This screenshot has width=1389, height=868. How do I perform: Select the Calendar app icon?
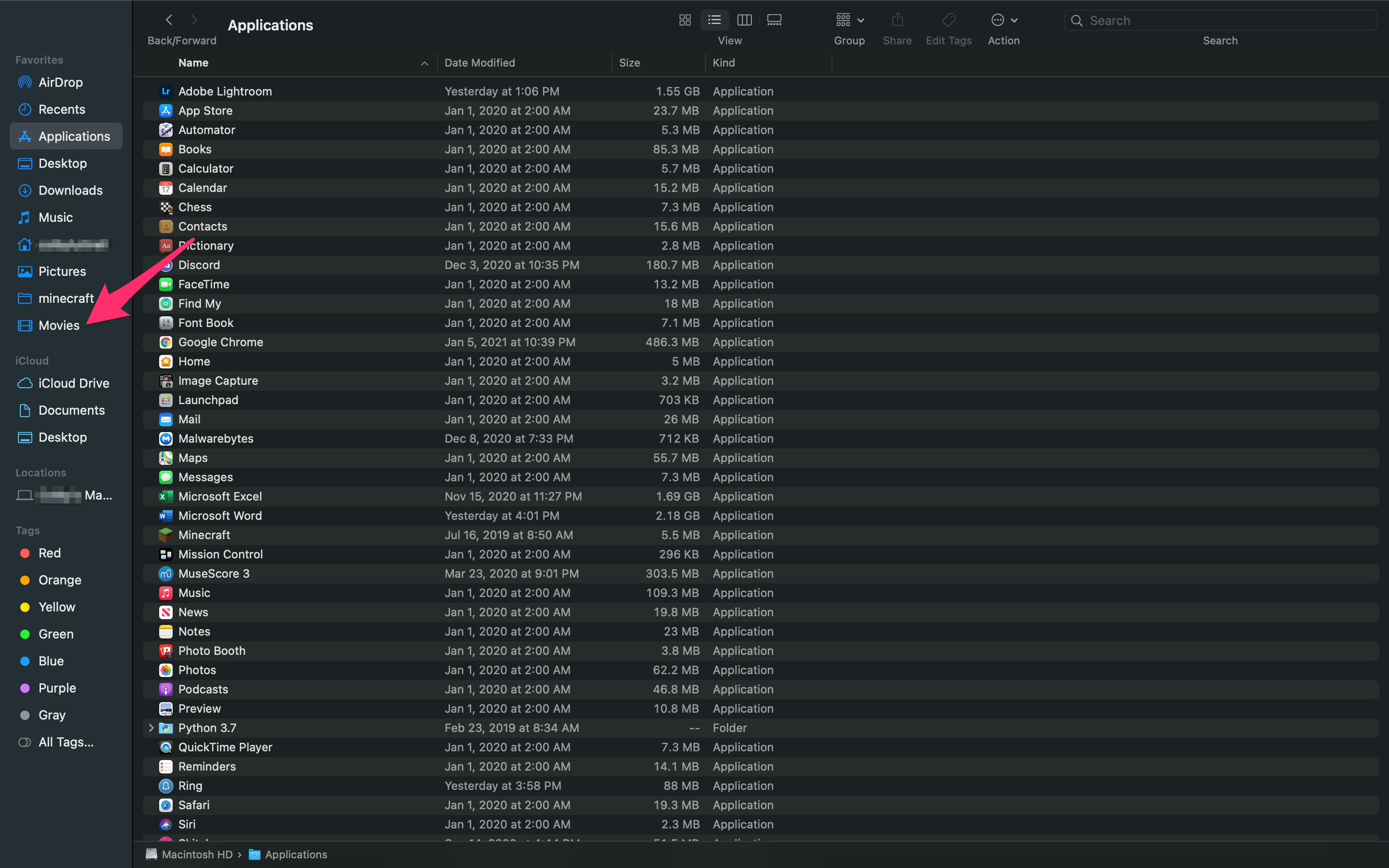(166, 188)
